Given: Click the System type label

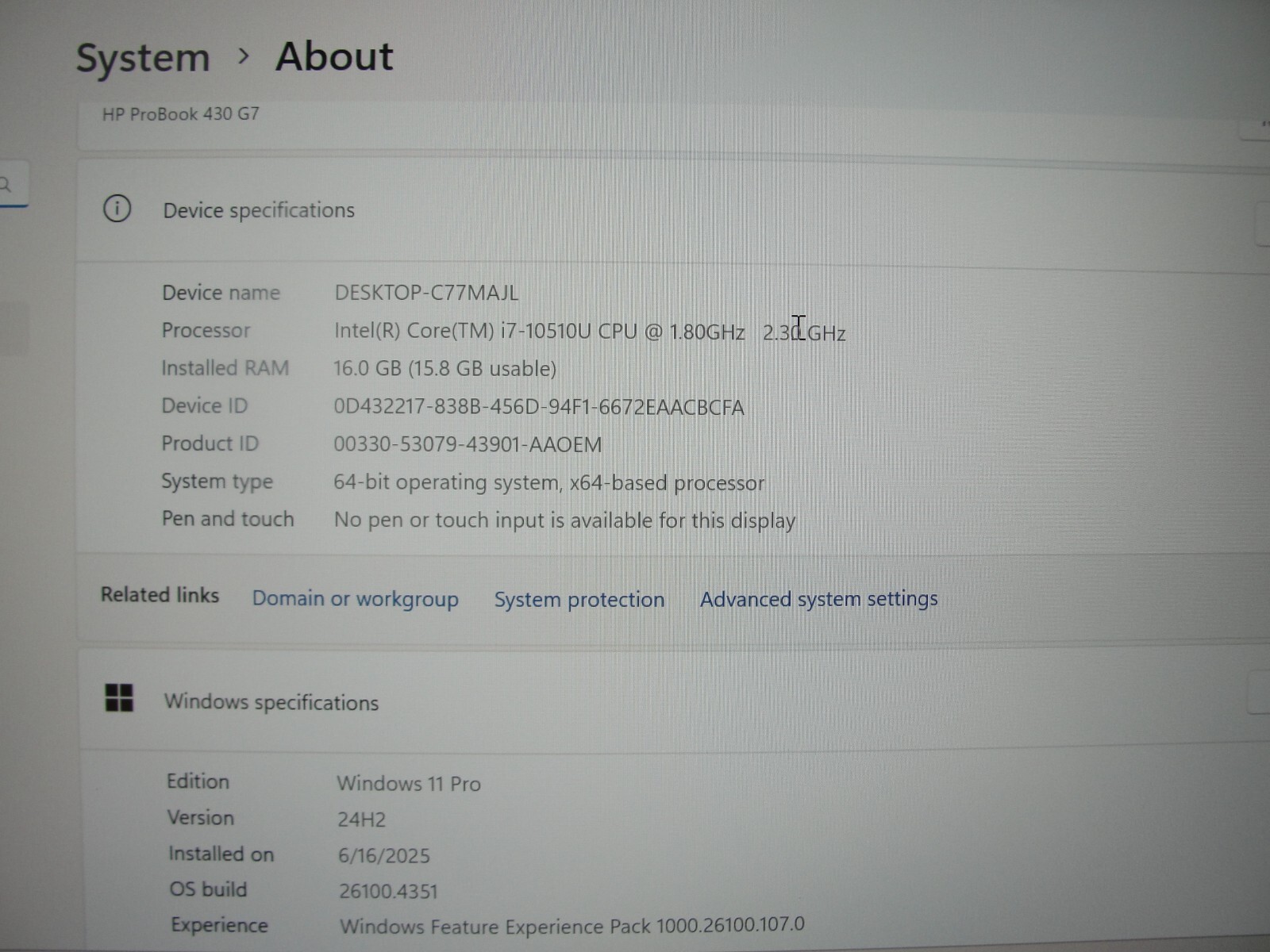Looking at the screenshot, I should pos(217,482).
